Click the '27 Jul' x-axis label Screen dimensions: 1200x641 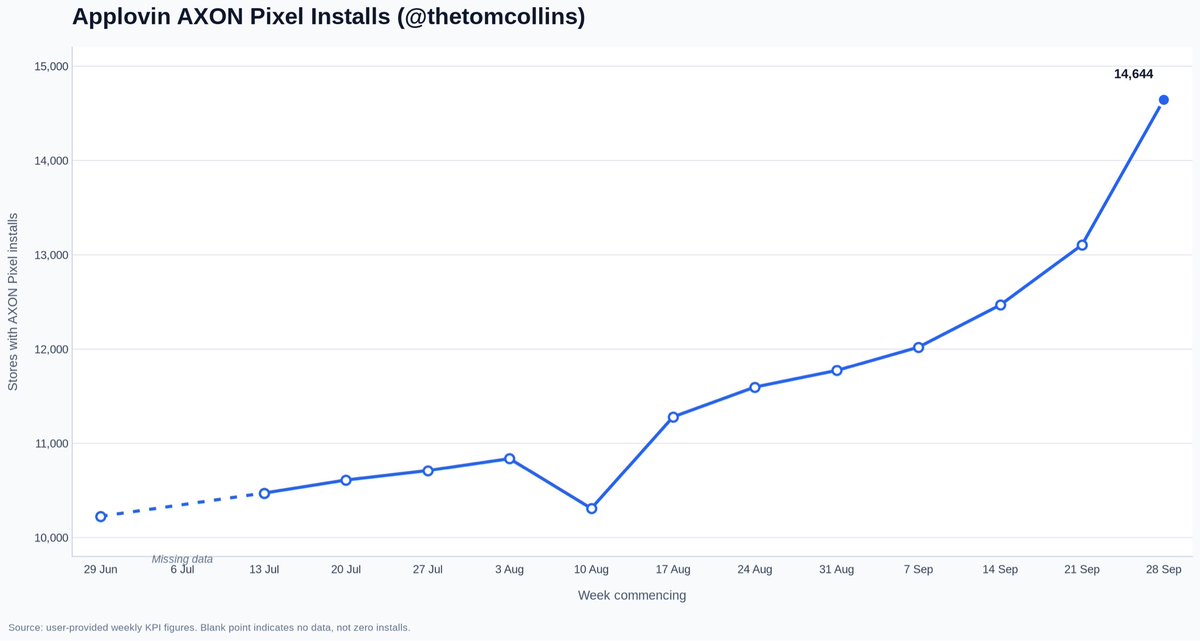pos(428,570)
